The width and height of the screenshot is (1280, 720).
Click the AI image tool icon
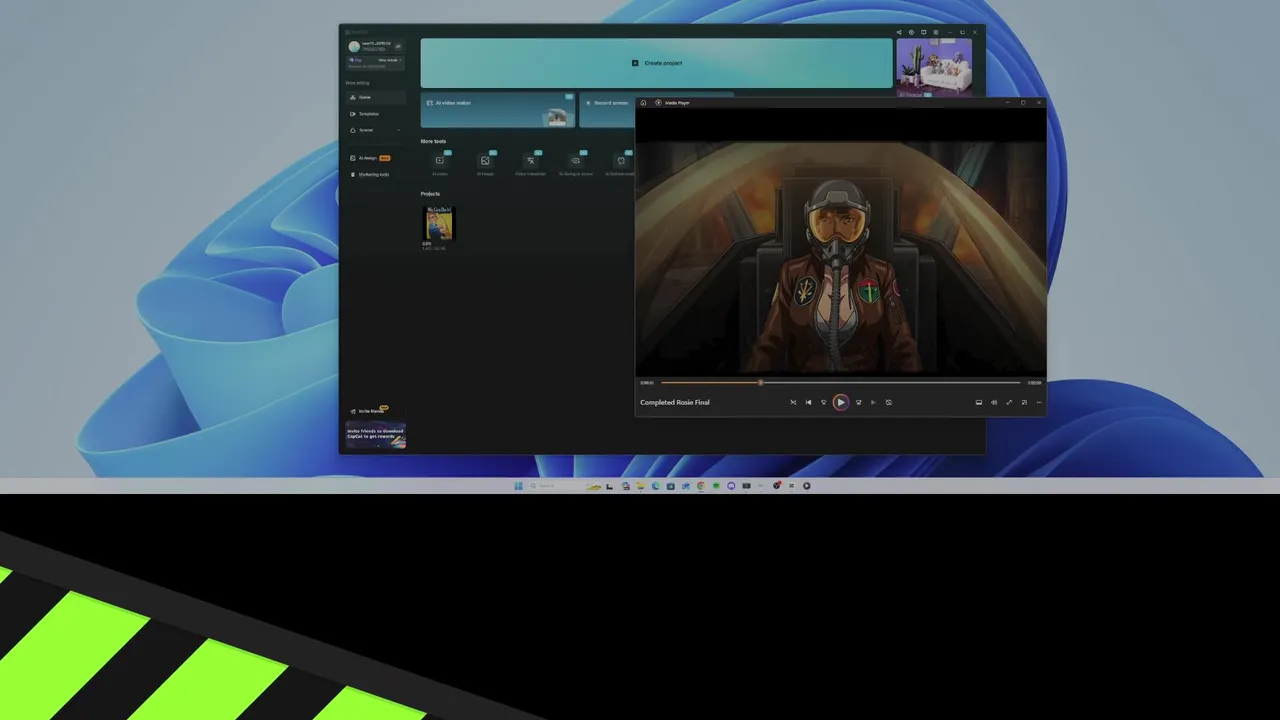[485, 161]
